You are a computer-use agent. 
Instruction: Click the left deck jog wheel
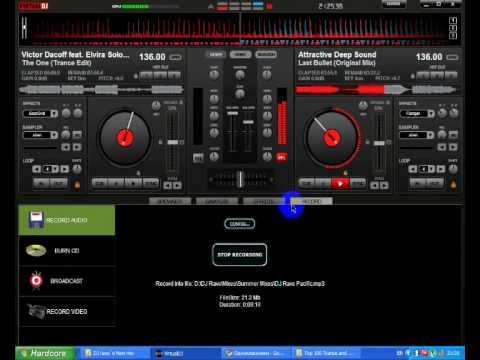click(x=125, y=138)
